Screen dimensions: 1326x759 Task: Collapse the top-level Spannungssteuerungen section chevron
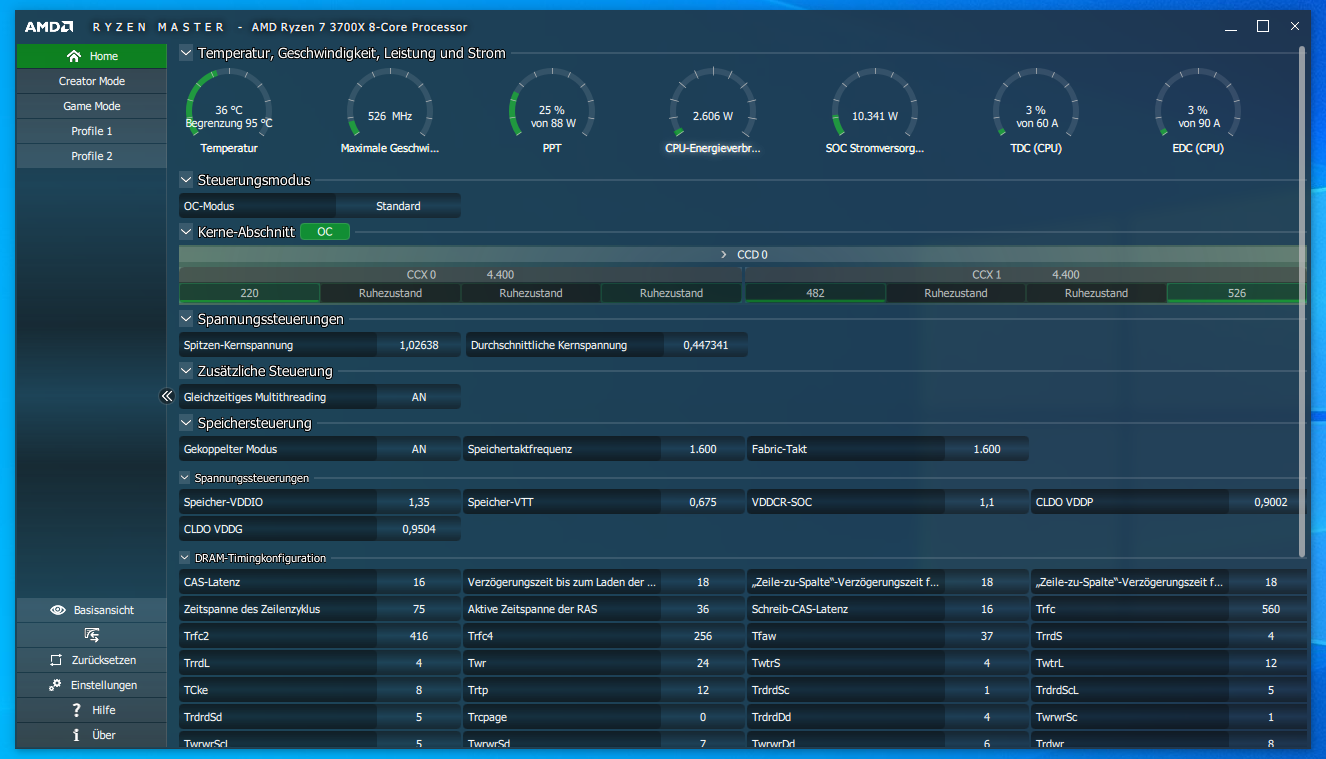tap(186, 319)
